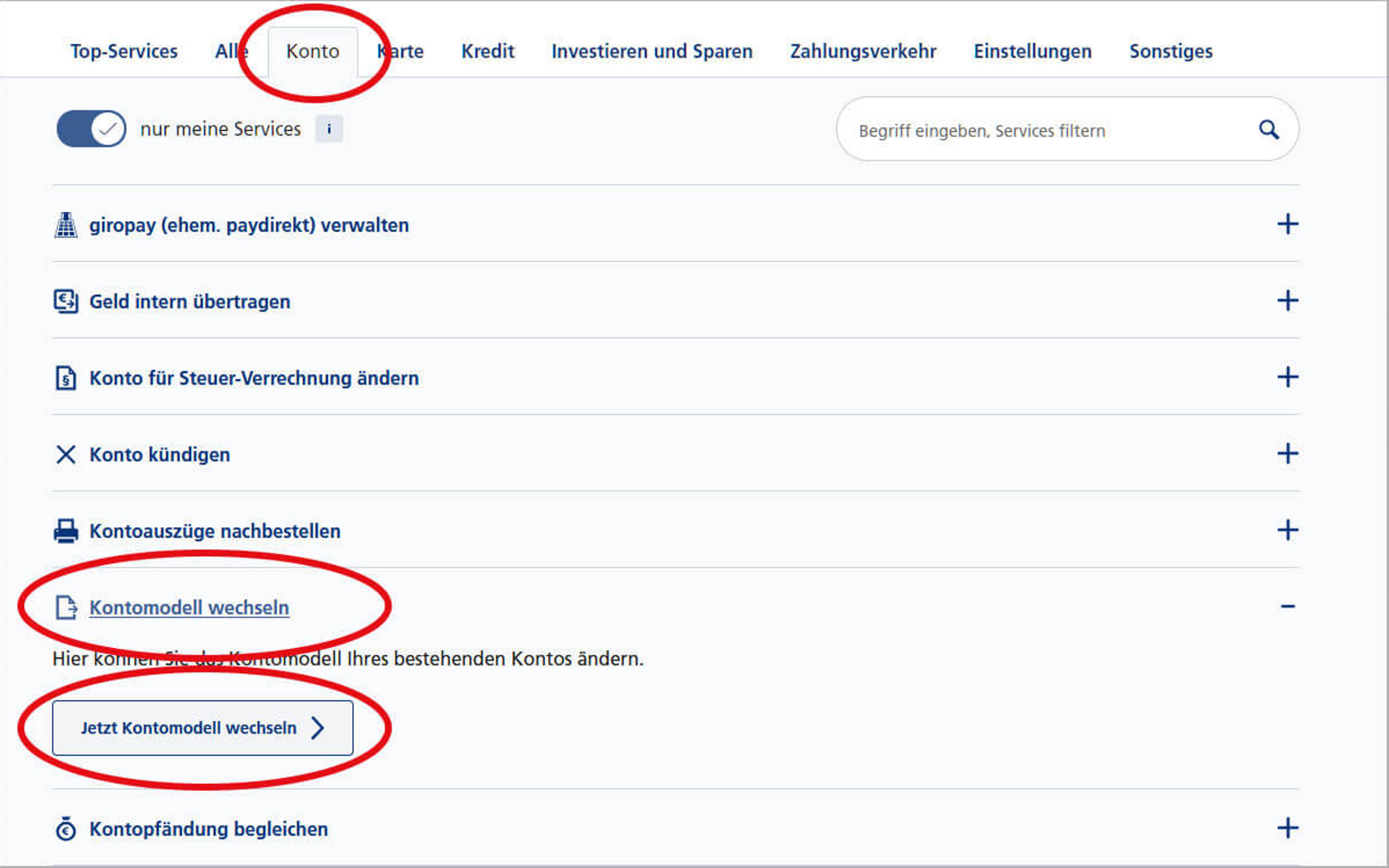Open the Kredit tab
The width and height of the screenshot is (1389, 868).
[488, 51]
